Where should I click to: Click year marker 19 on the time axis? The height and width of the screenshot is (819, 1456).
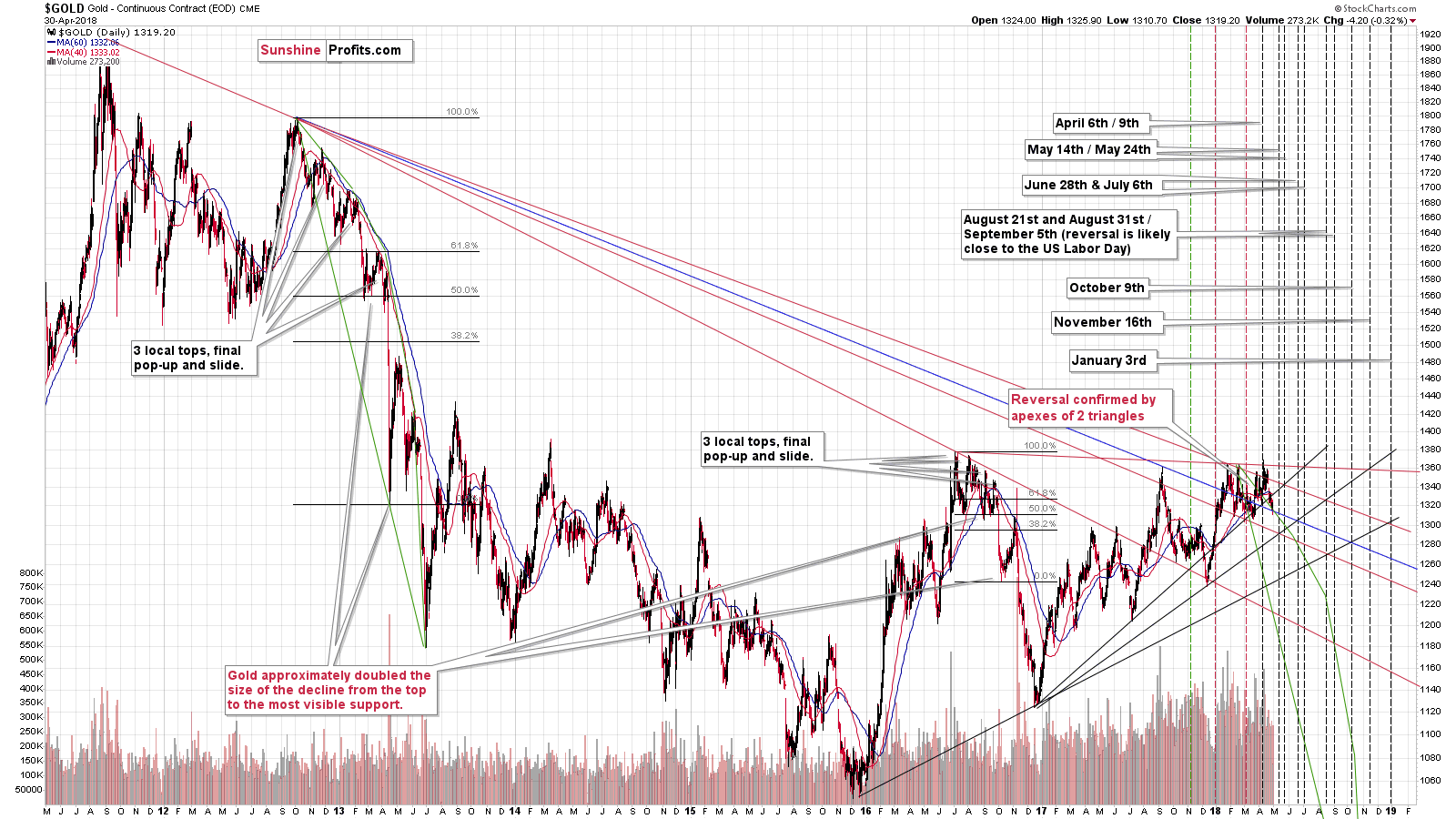tap(1390, 811)
